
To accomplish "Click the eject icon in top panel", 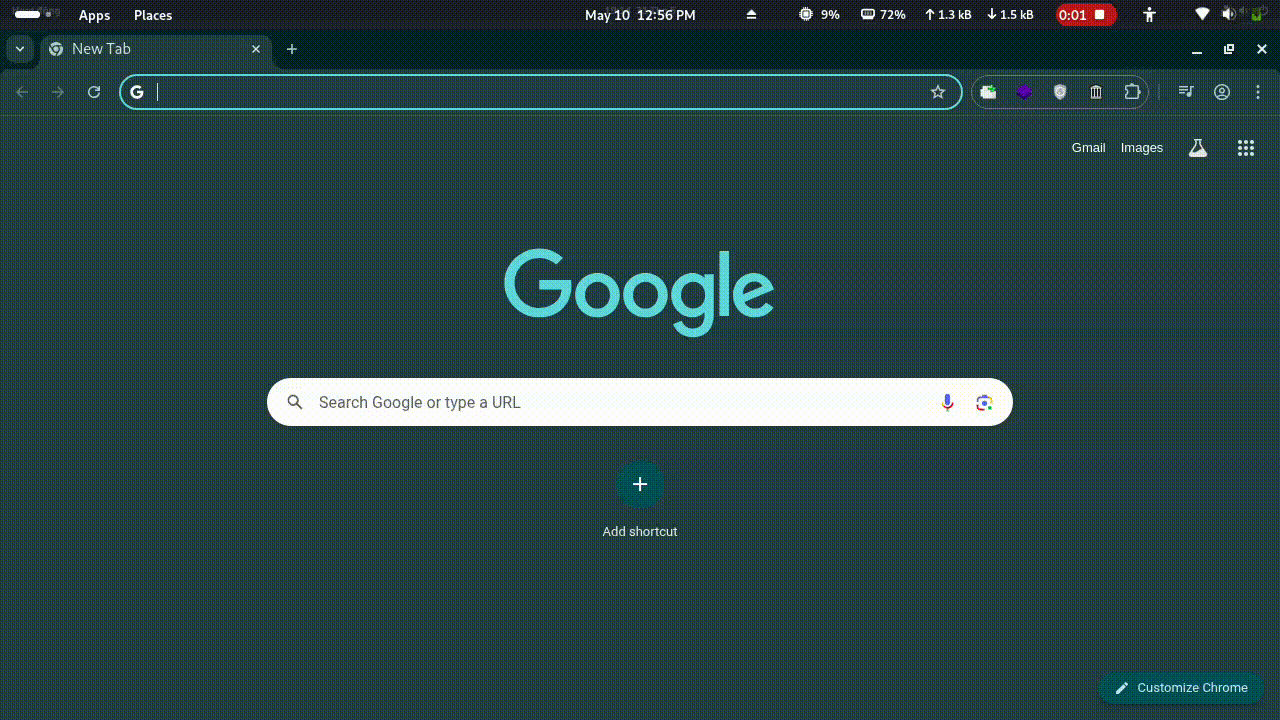I will (x=752, y=15).
